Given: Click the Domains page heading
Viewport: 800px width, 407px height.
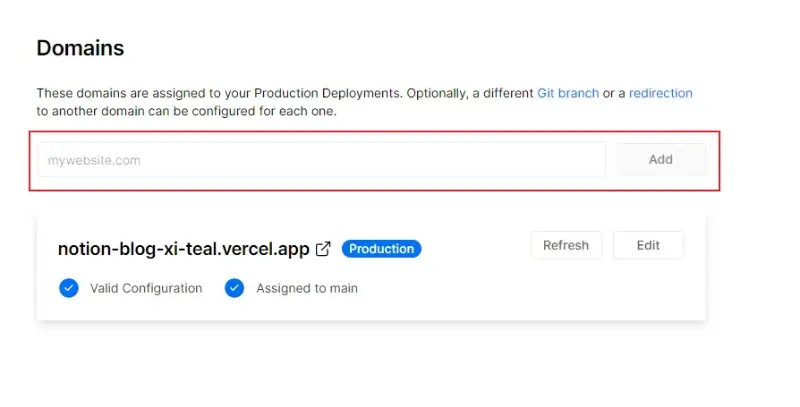Looking at the screenshot, I should tap(80, 48).
